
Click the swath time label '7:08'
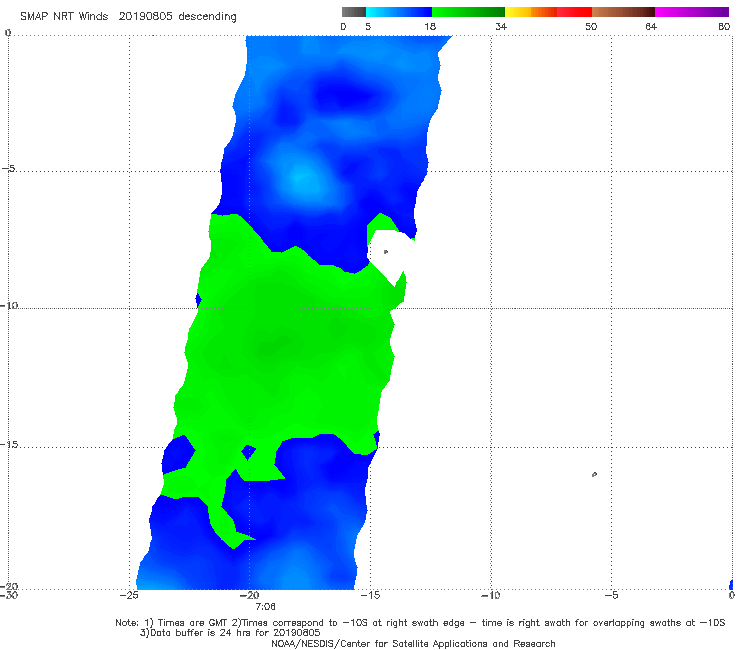(265, 606)
